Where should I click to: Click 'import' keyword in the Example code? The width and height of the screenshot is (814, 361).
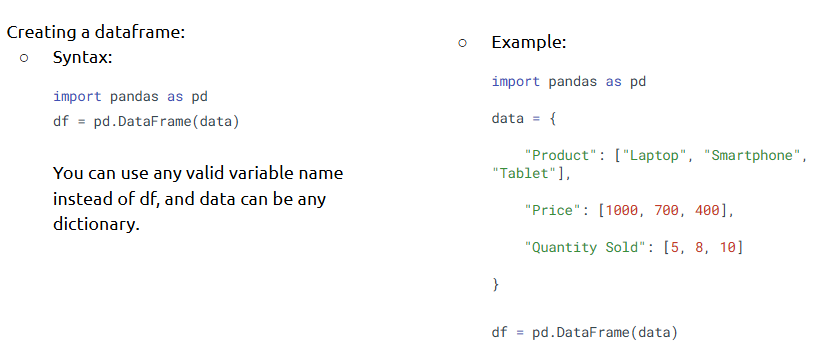pyautogui.click(x=515, y=82)
